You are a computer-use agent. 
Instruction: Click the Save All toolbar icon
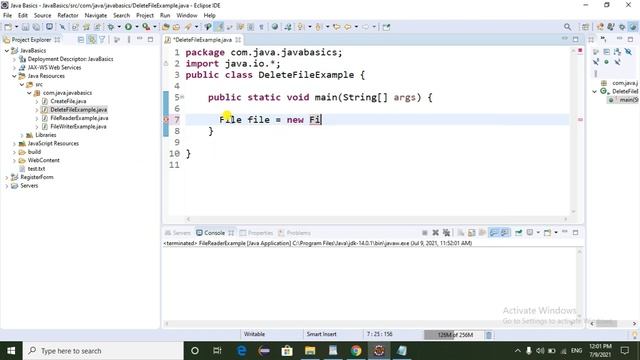point(36,27)
